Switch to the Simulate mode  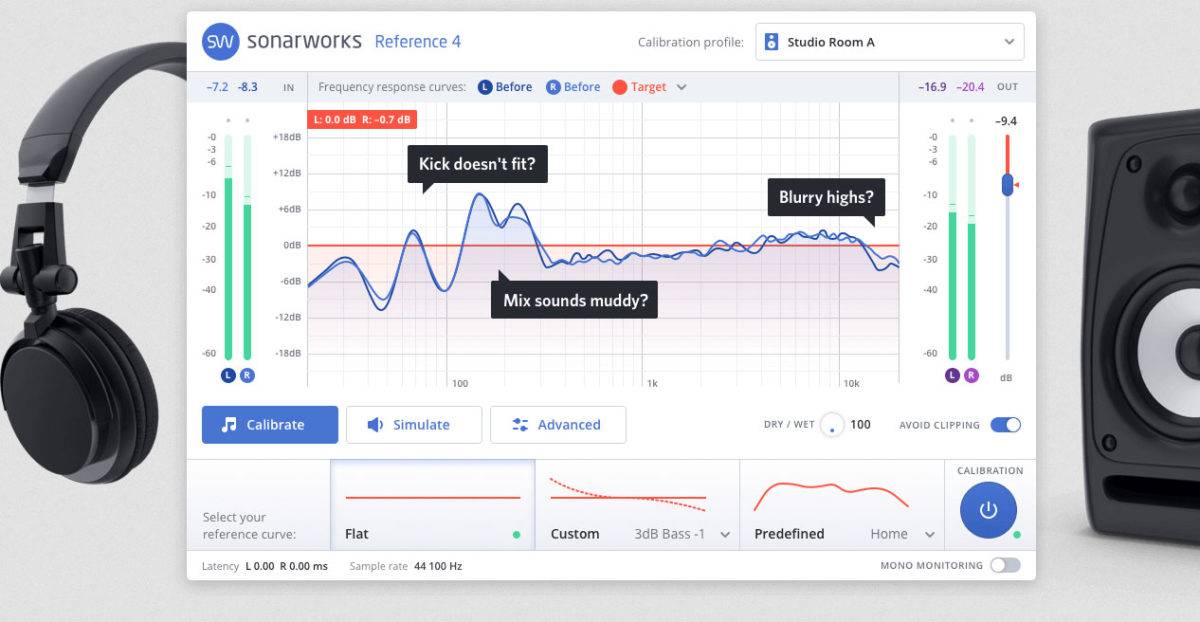pos(414,425)
